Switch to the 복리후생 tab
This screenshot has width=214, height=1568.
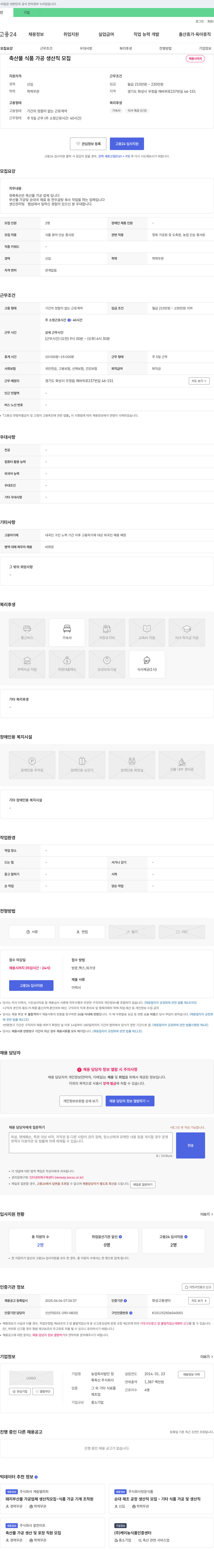point(126,48)
